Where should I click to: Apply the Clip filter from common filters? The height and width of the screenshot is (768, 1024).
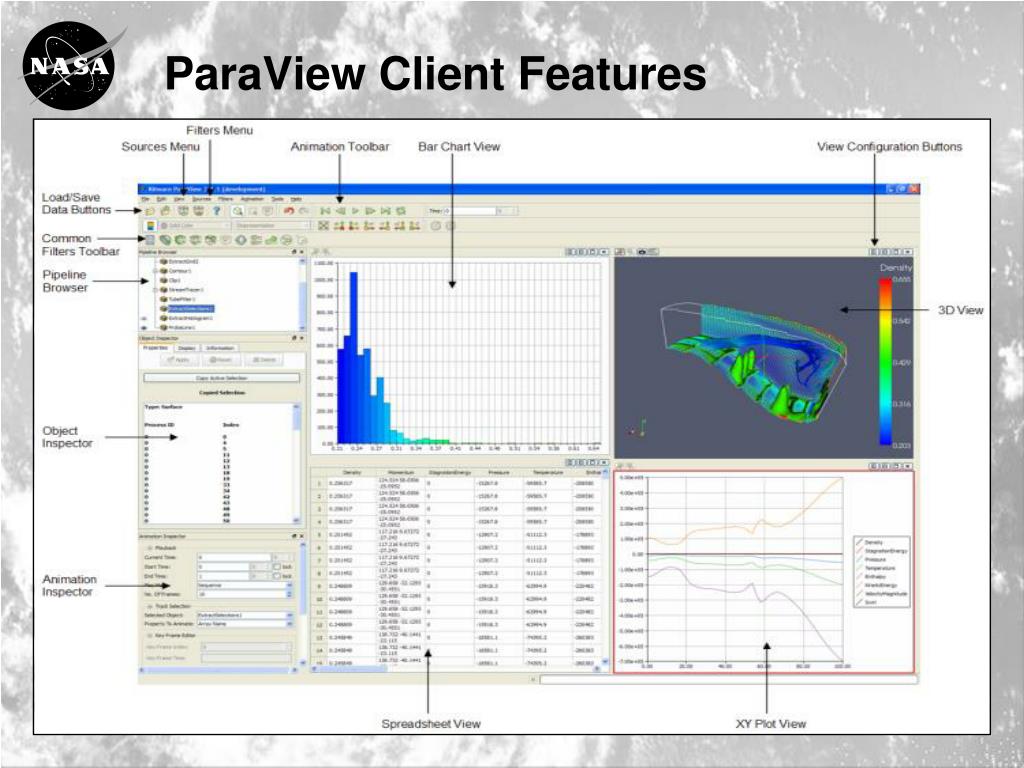pyautogui.click(x=181, y=240)
